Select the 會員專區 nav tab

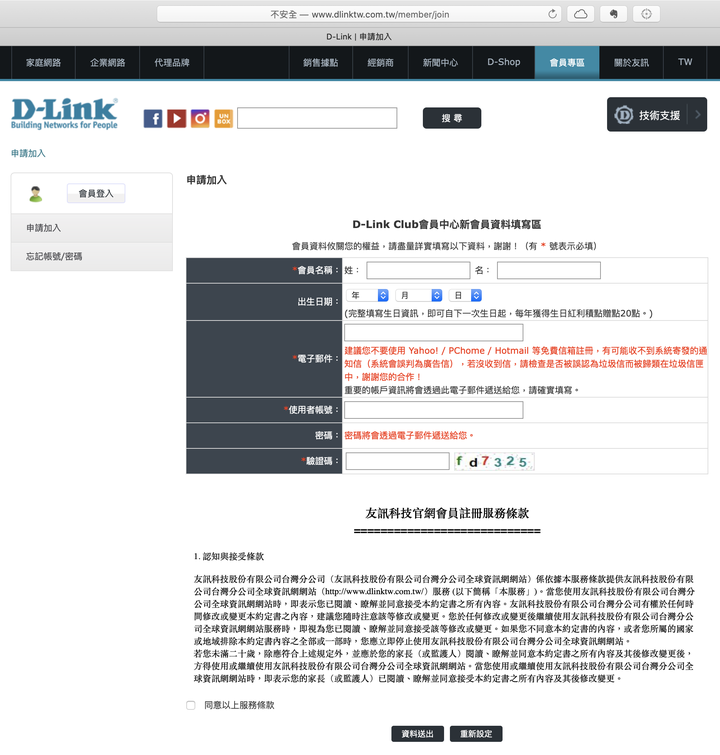click(567, 63)
